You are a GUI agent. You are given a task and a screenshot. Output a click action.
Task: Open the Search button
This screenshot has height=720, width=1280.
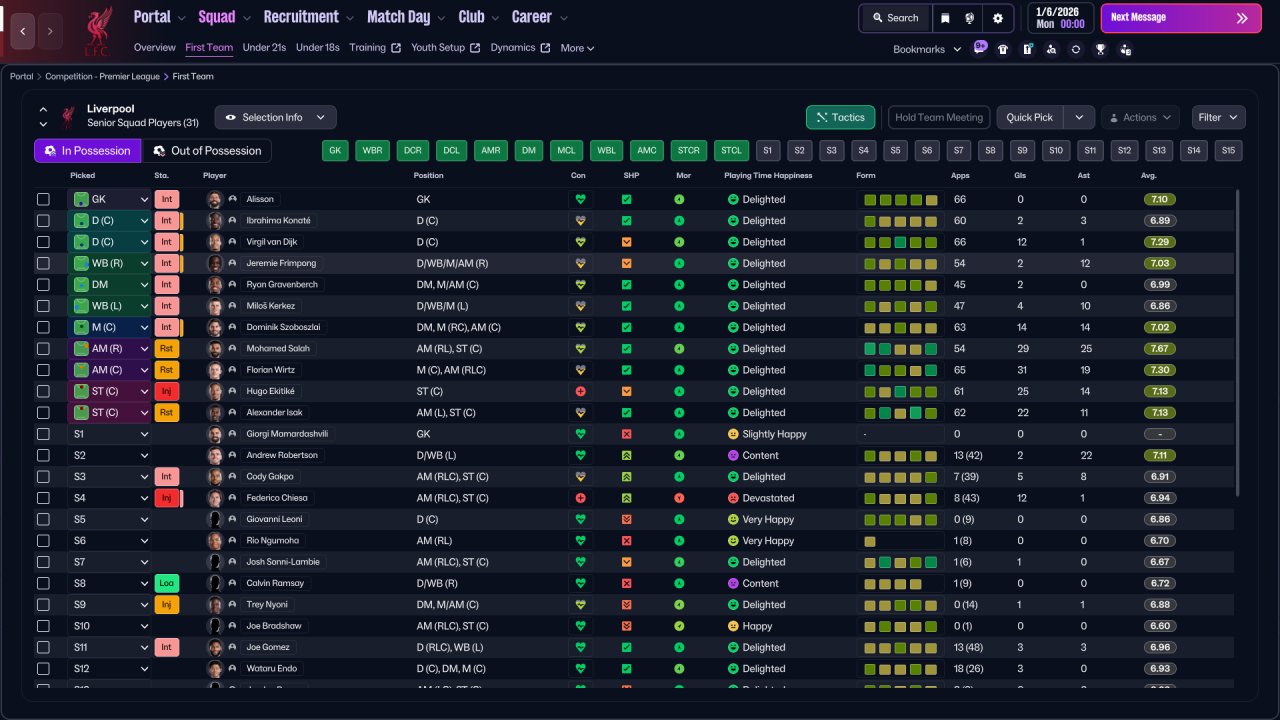(895, 18)
